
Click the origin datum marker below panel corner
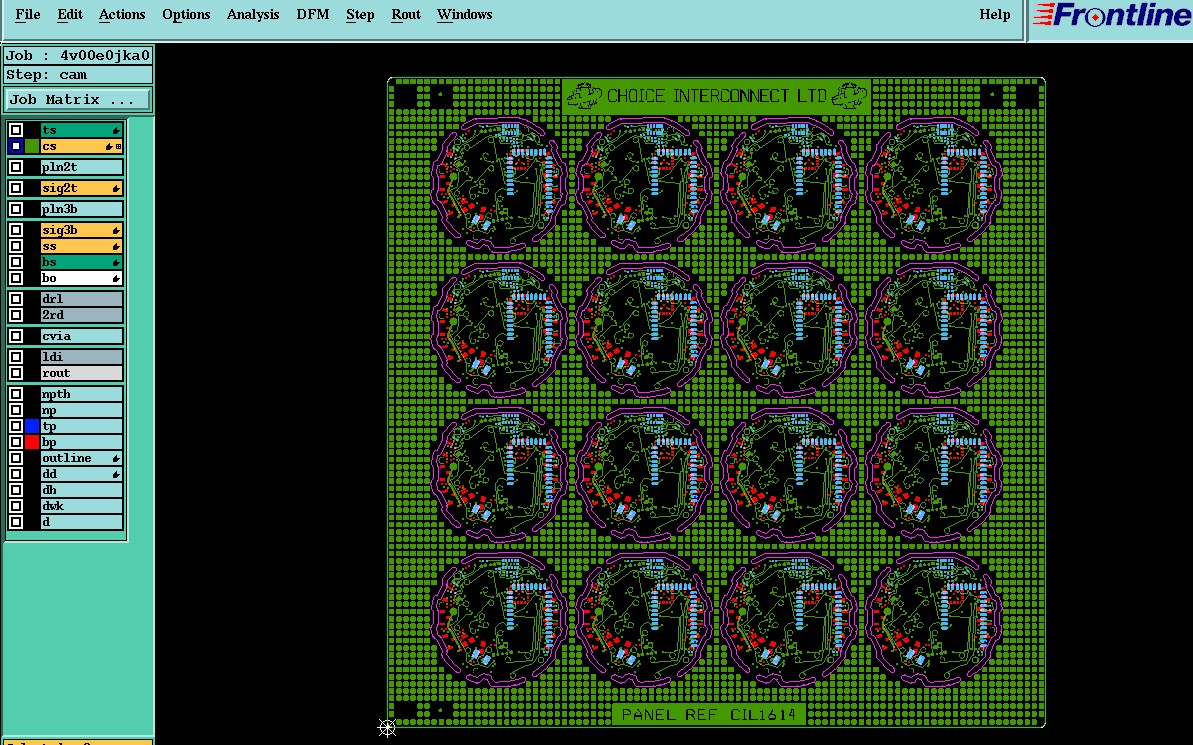pos(387,728)
